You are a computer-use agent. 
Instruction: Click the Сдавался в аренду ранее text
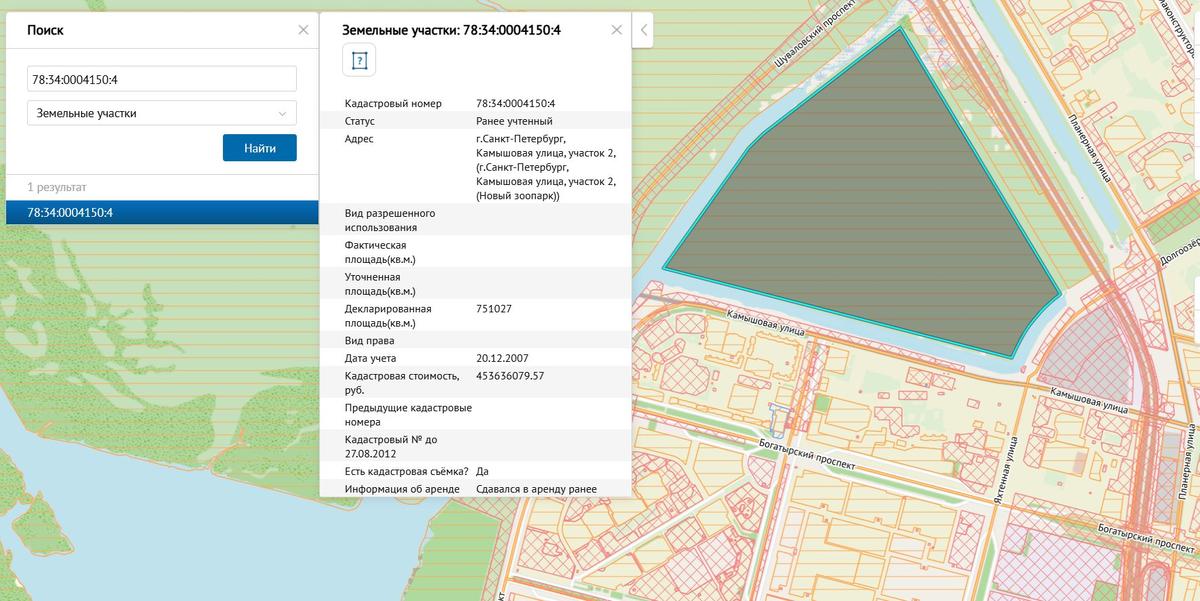(x=536, y=489)
